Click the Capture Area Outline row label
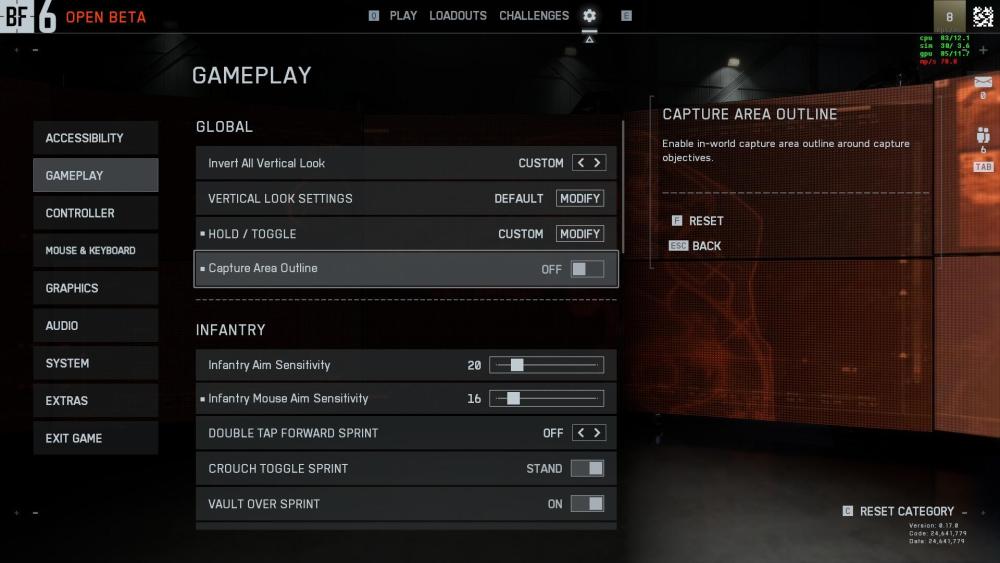Viewport: 1000px width, 563px height. point(263,268)
